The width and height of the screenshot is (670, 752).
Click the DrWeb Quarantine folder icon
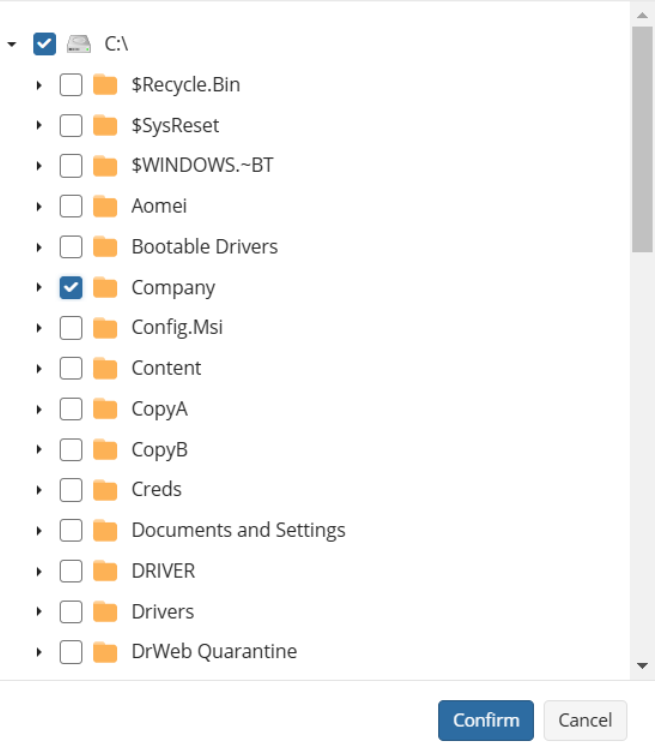tap(105, 652)
